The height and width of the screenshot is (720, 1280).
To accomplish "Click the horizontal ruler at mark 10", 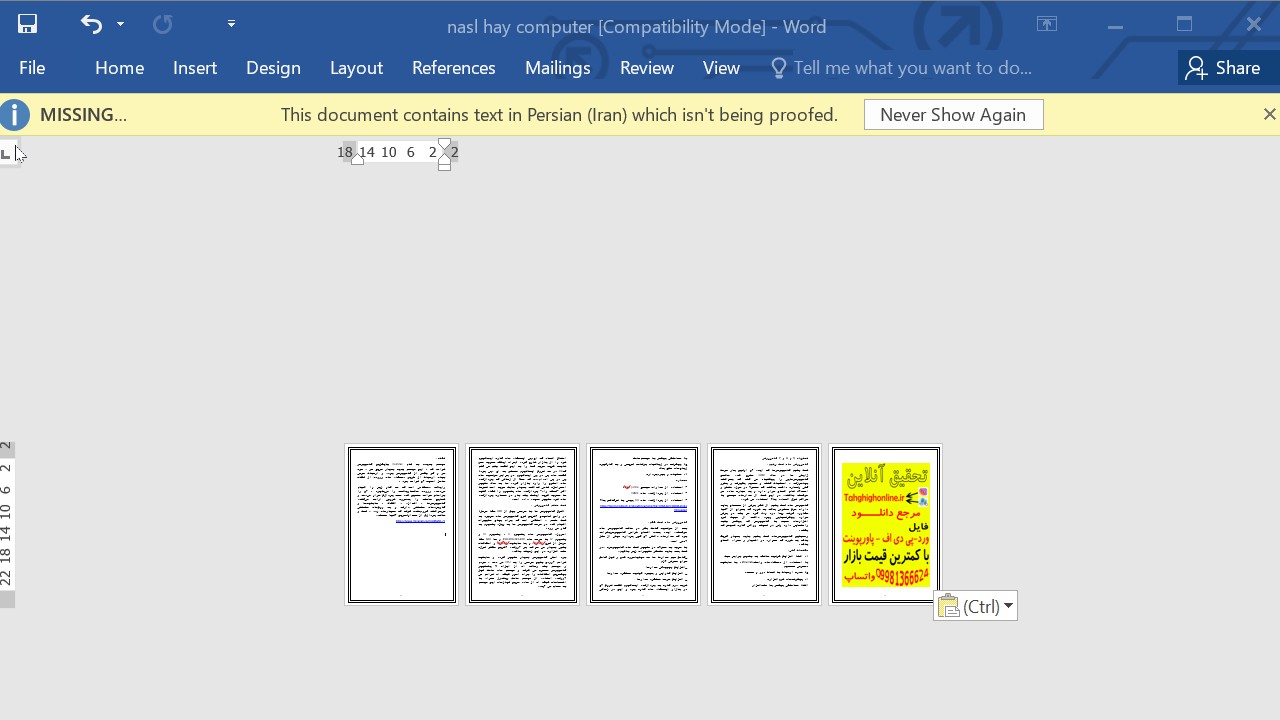I will [x=388, y=152].
